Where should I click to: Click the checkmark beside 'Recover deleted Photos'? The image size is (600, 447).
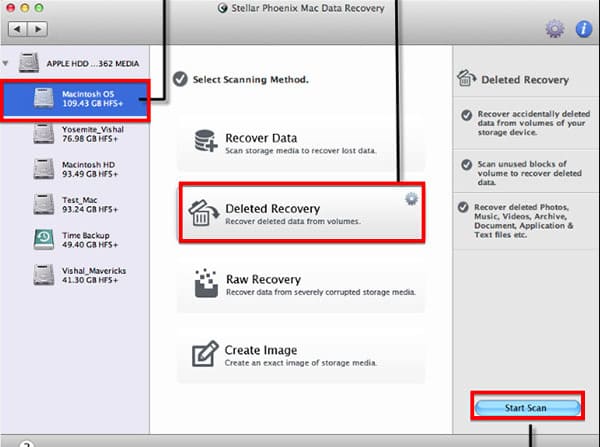click(463, 207)
